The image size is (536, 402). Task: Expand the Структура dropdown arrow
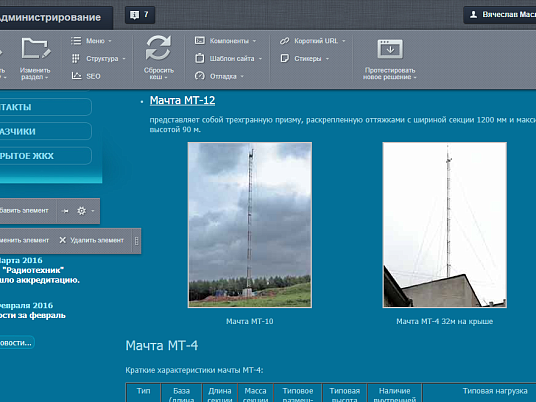click(x=124, y=59)
